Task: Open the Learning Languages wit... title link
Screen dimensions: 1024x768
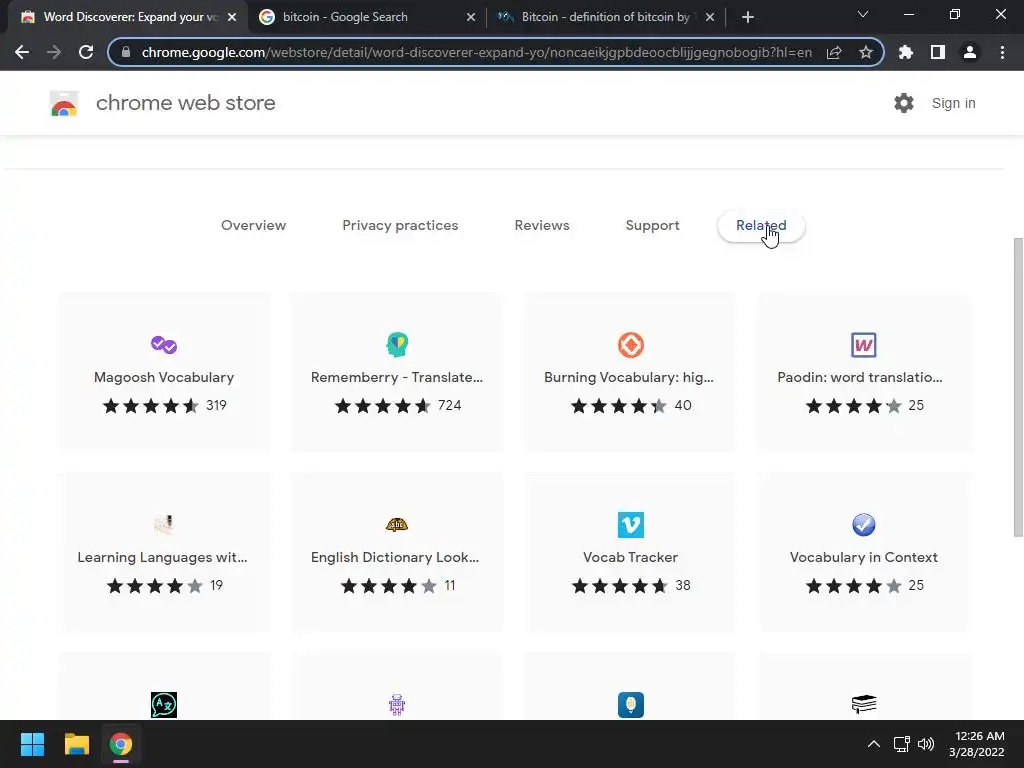Action: (x=163, y=557)
